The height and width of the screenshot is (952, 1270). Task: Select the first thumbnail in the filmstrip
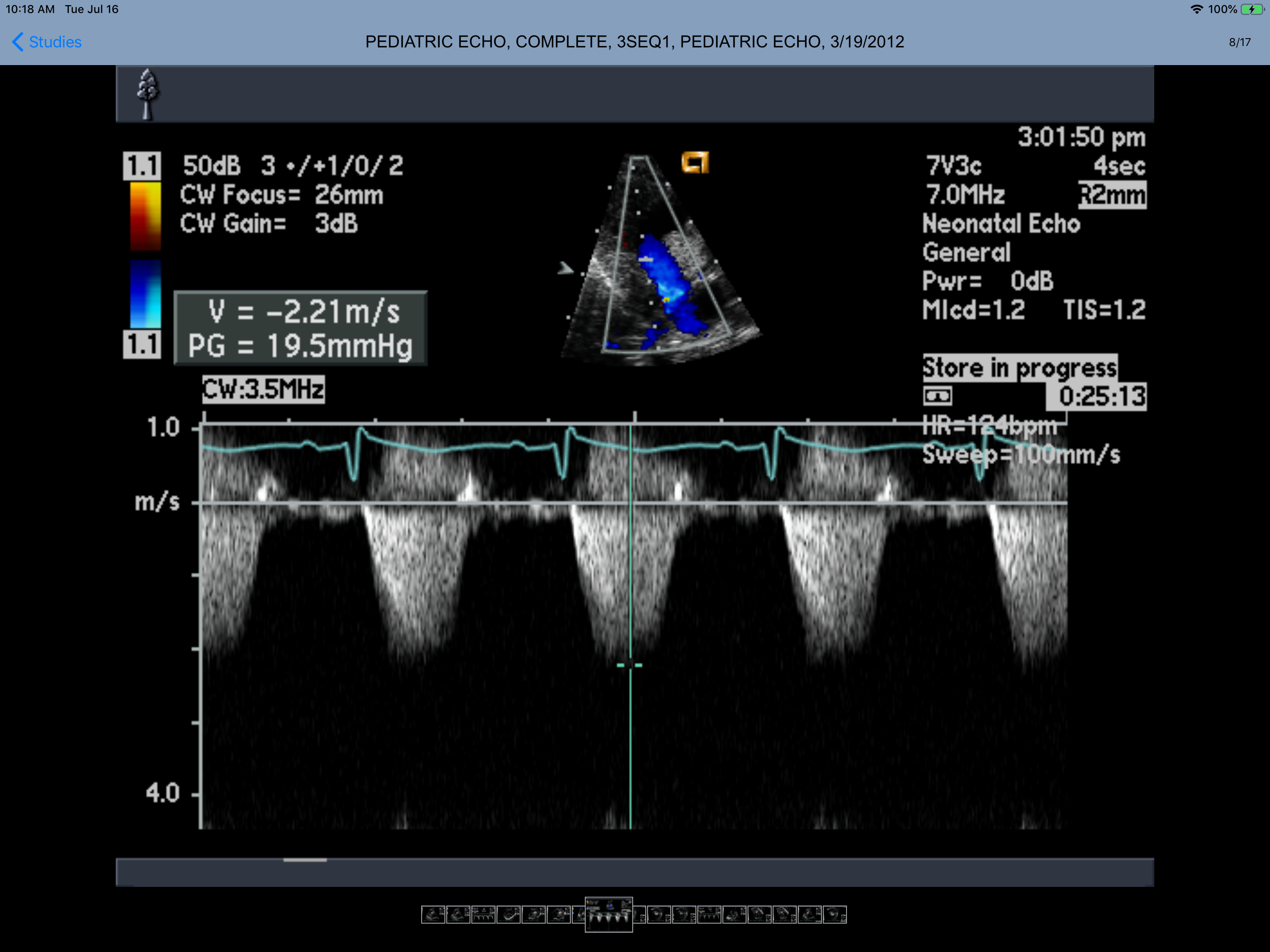(433, 915)
